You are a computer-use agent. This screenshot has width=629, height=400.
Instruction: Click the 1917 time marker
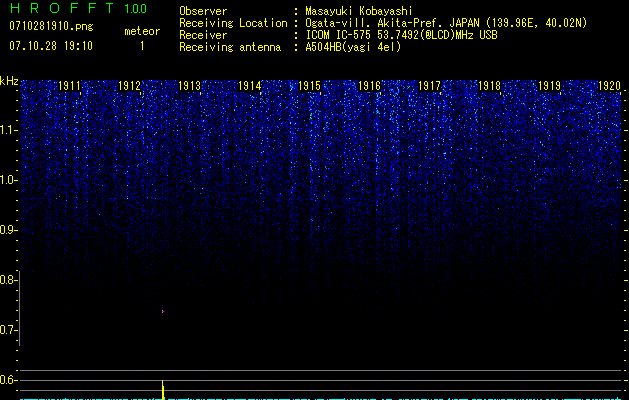tap(429, 86)
